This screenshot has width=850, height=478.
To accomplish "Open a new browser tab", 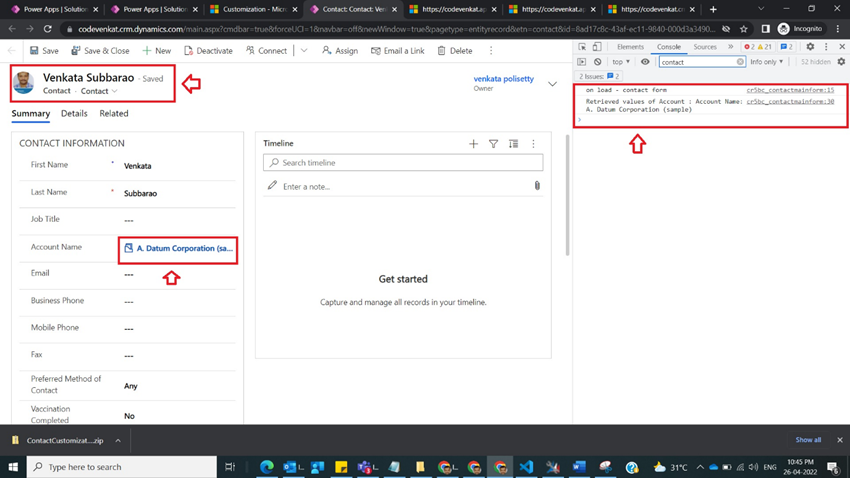I will click(x=713, y=9).
